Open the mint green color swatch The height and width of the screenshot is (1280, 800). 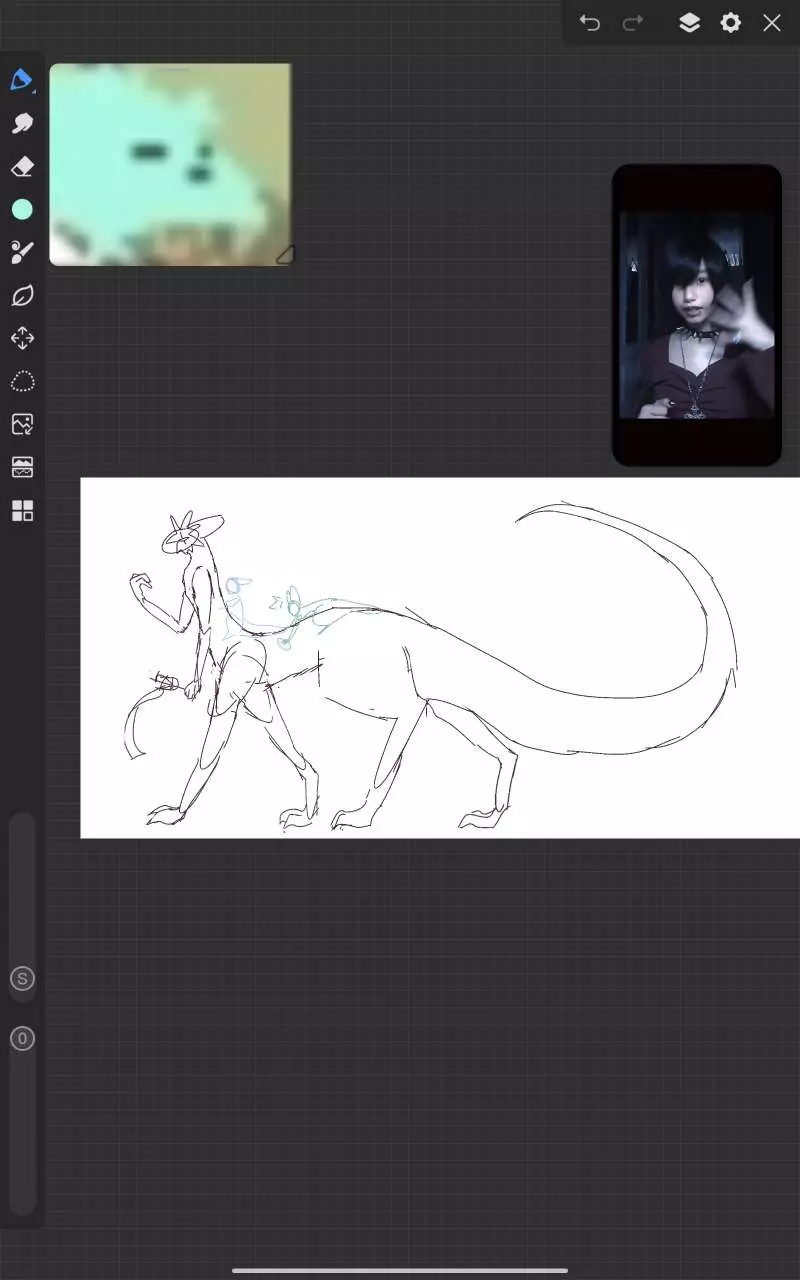pyautogui.click(x=22, y=209)
